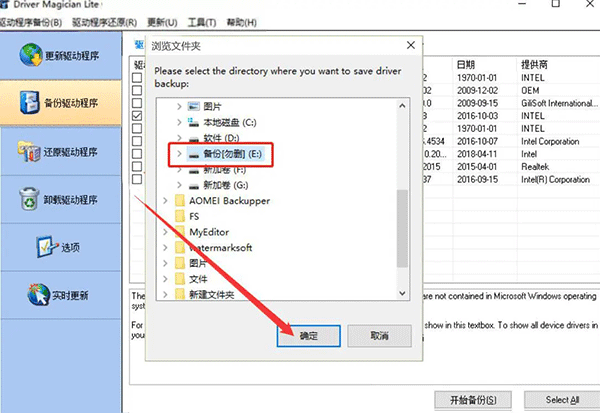
Task: Expand the 图片 library node at tree top
Action: point(179,106)
